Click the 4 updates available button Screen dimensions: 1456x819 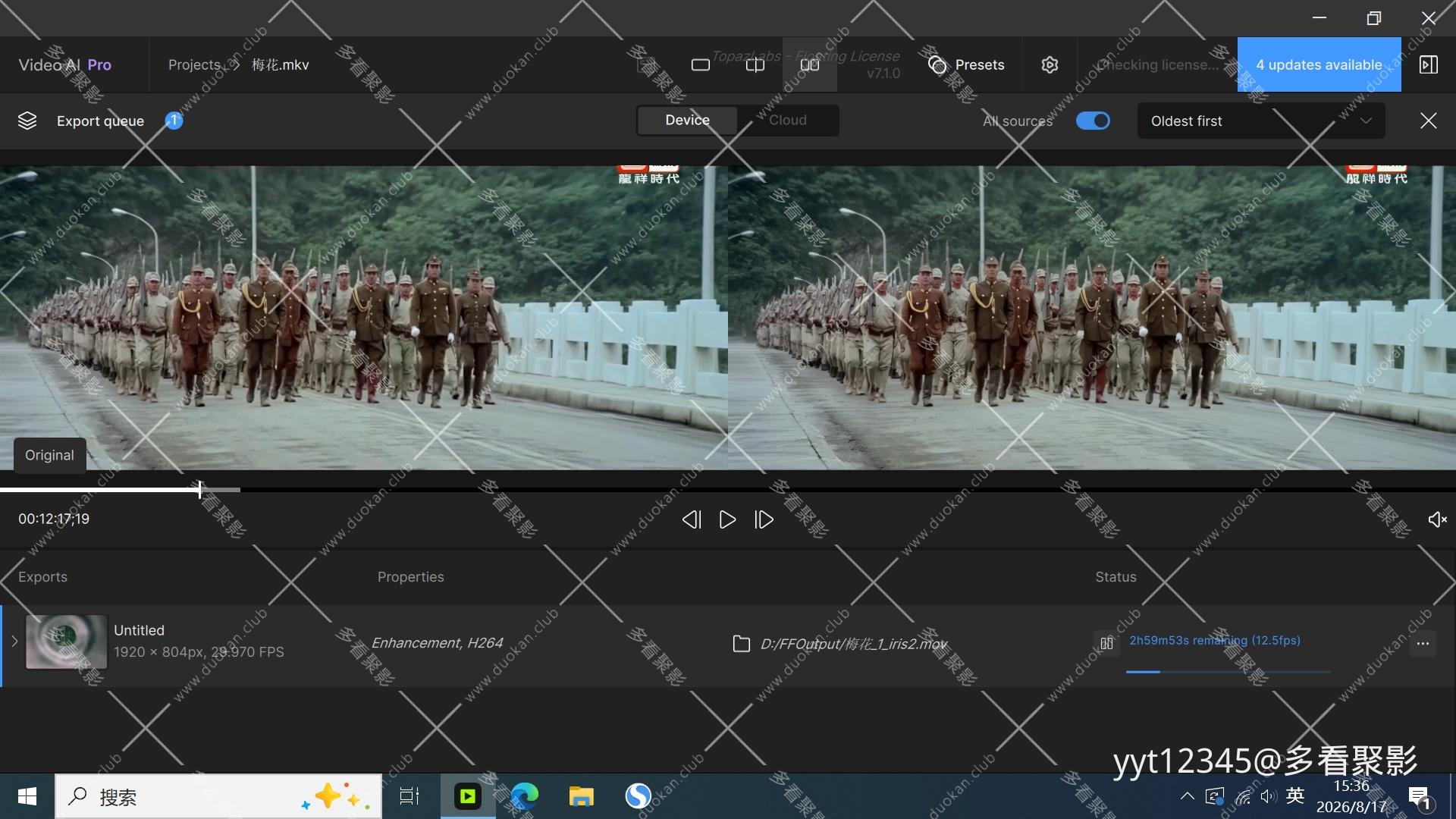(1319, 65)
